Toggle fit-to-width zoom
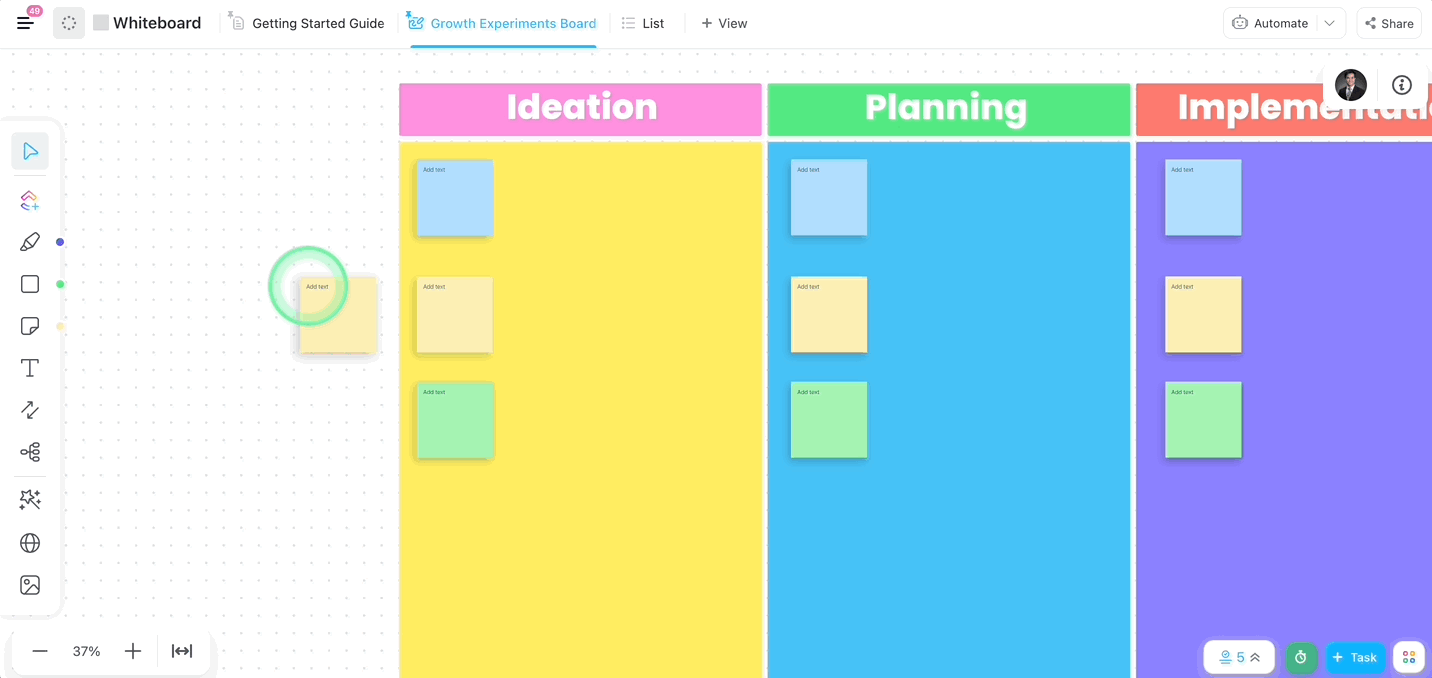This screenshot has width=1432, height=678. (x=182, y=651)
